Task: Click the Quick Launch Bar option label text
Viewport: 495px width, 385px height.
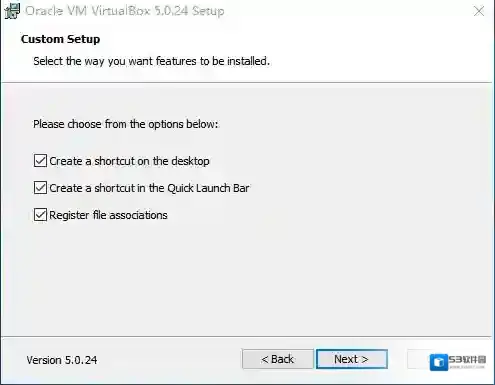Action: point(149,188)
